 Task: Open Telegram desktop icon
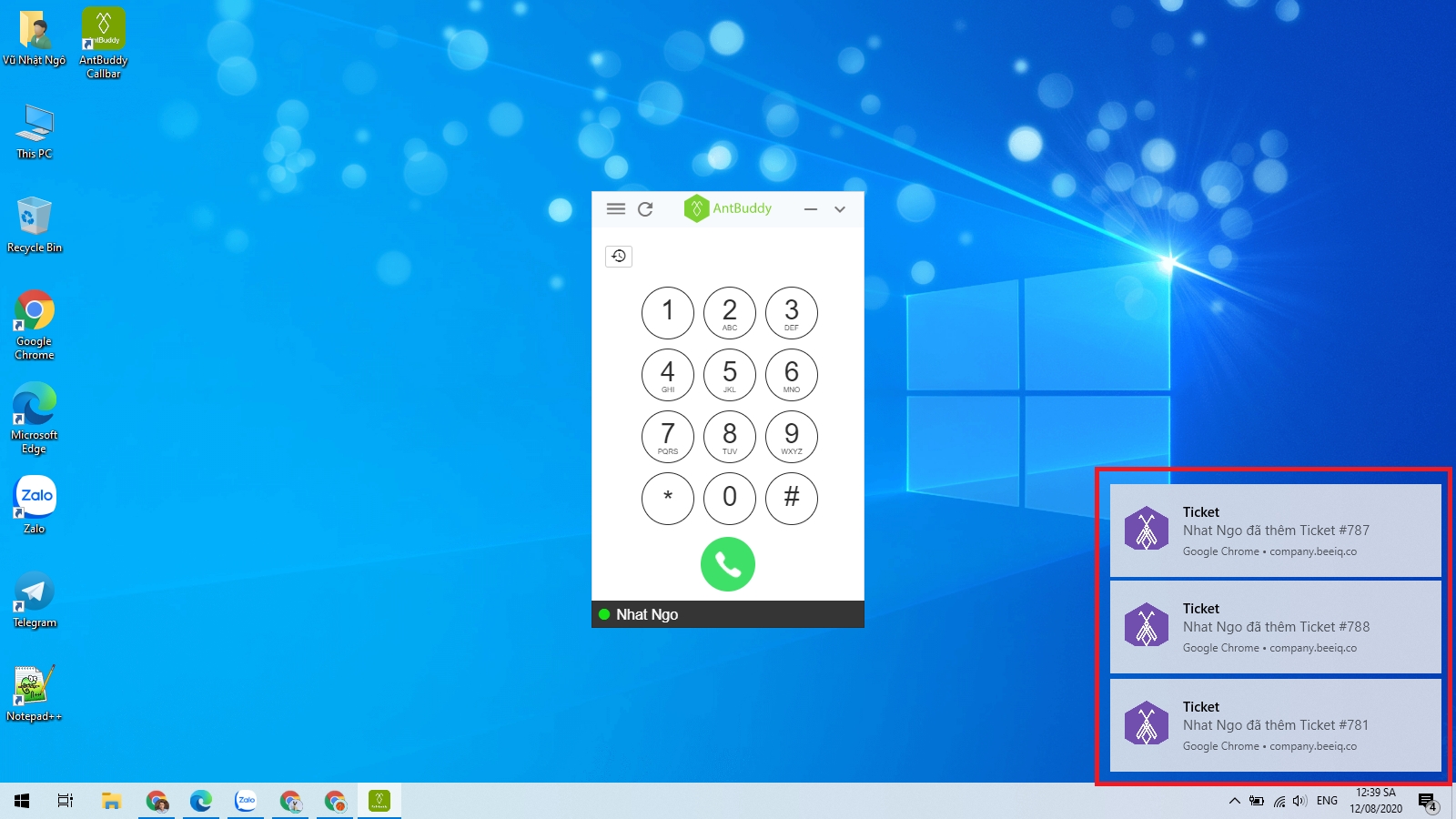pos(35,598)
